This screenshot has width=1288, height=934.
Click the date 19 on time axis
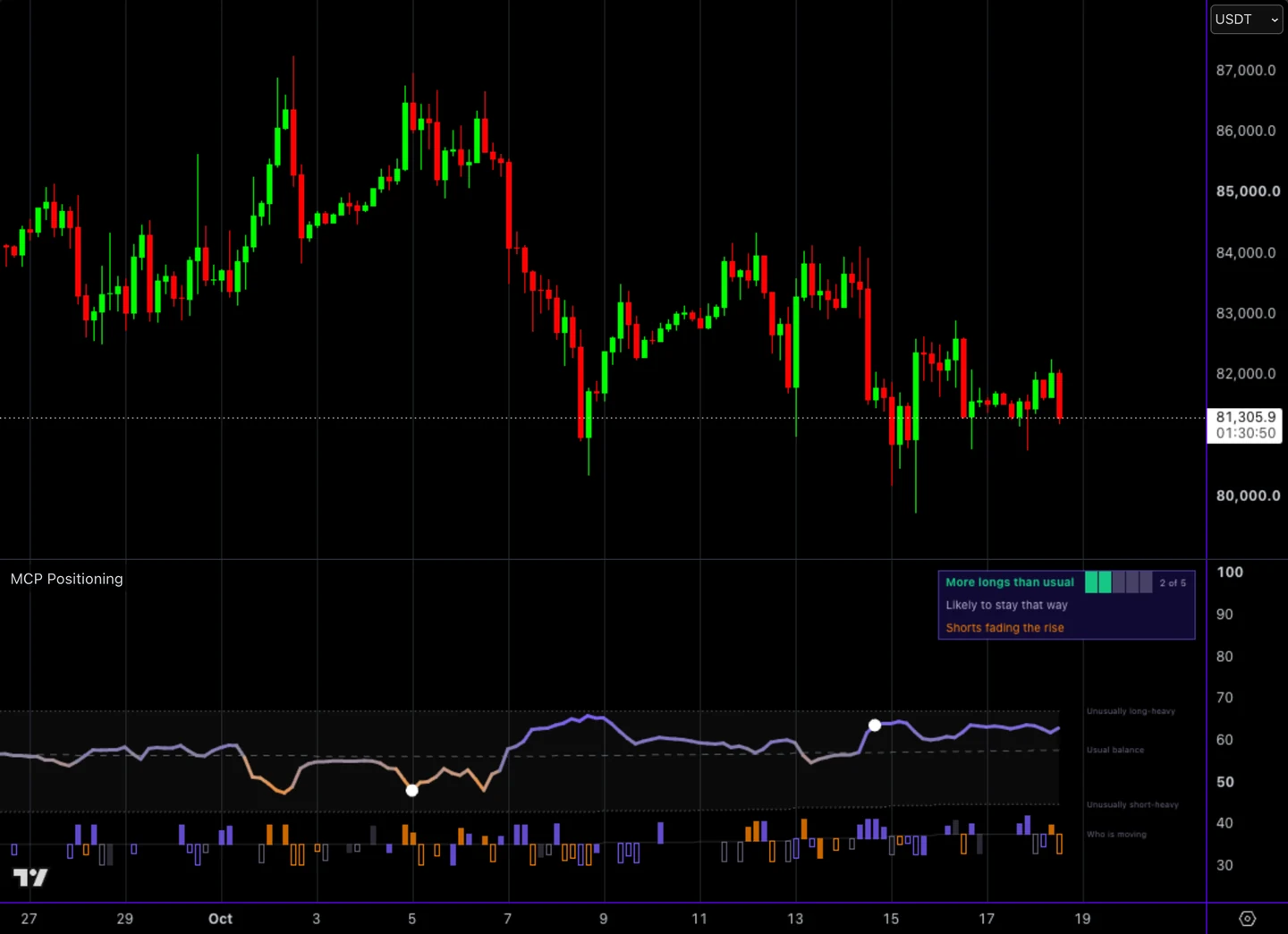tap(1082, 919)
